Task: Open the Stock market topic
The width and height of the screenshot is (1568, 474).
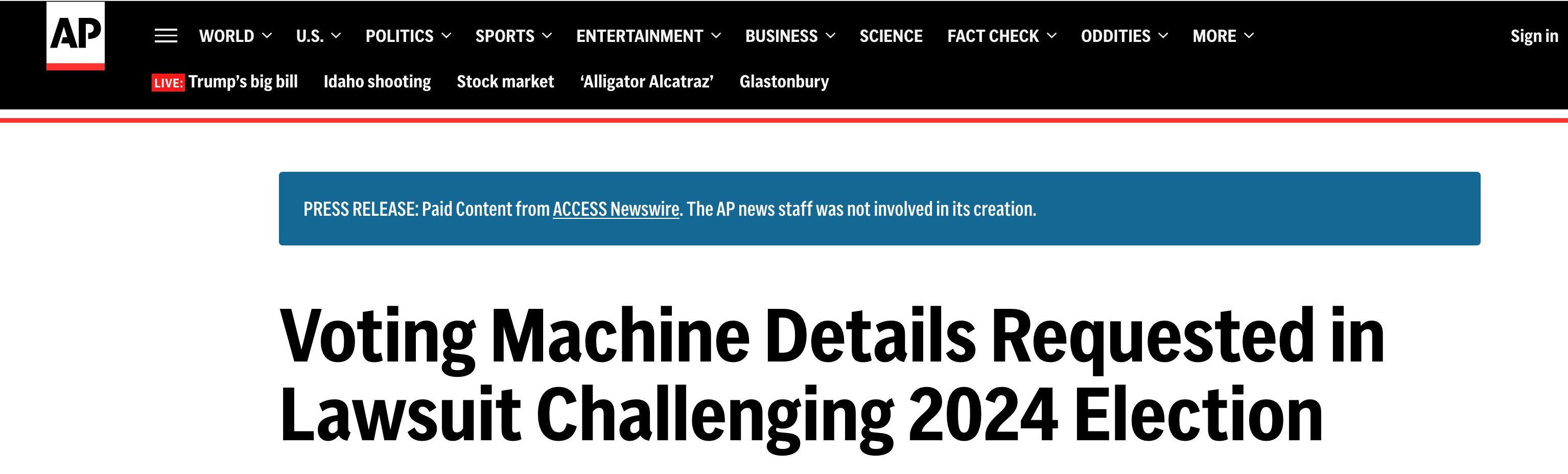Action: [505, 82]
